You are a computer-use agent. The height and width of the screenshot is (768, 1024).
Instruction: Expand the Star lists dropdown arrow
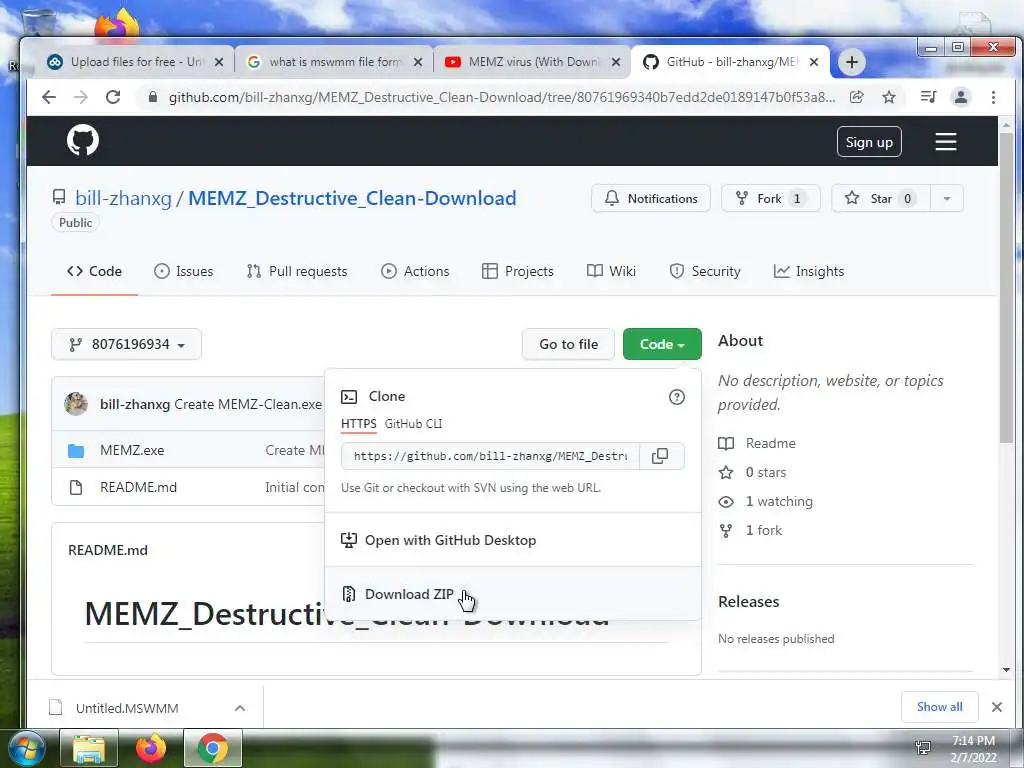(946, 199)
